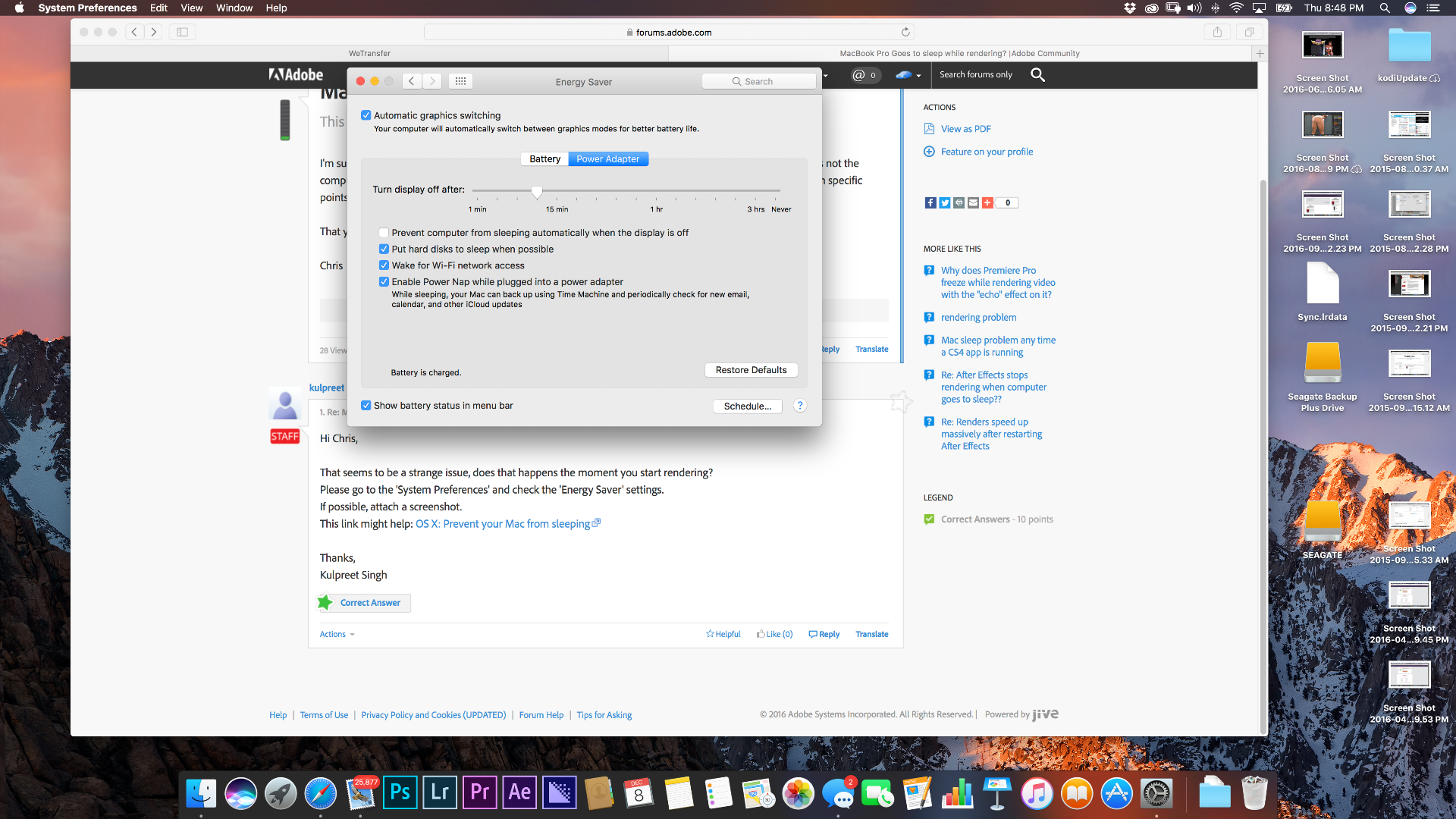Toggle 'Prevent computer from sleeping automatically'
Viewport: 1456px width, 819px height.
383,232
